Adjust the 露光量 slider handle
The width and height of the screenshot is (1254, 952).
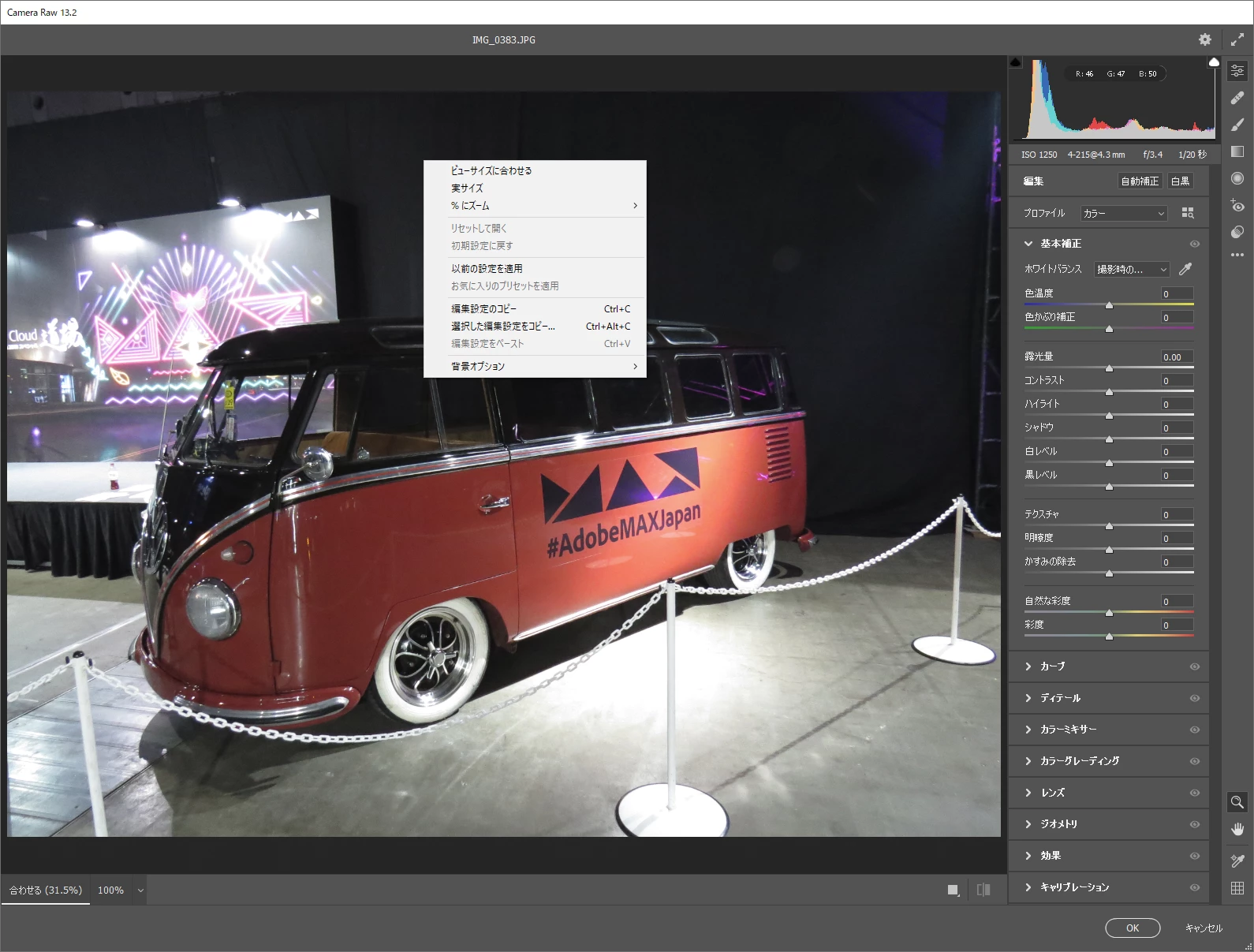(x=1109, y=368)
